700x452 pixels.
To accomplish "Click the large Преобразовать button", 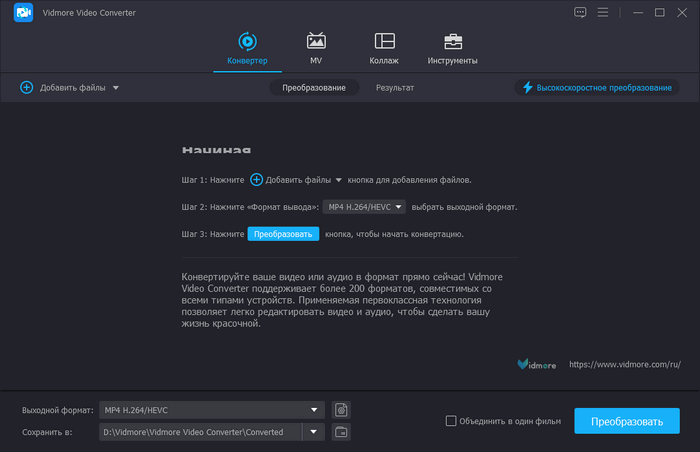I will click(627, 421).
